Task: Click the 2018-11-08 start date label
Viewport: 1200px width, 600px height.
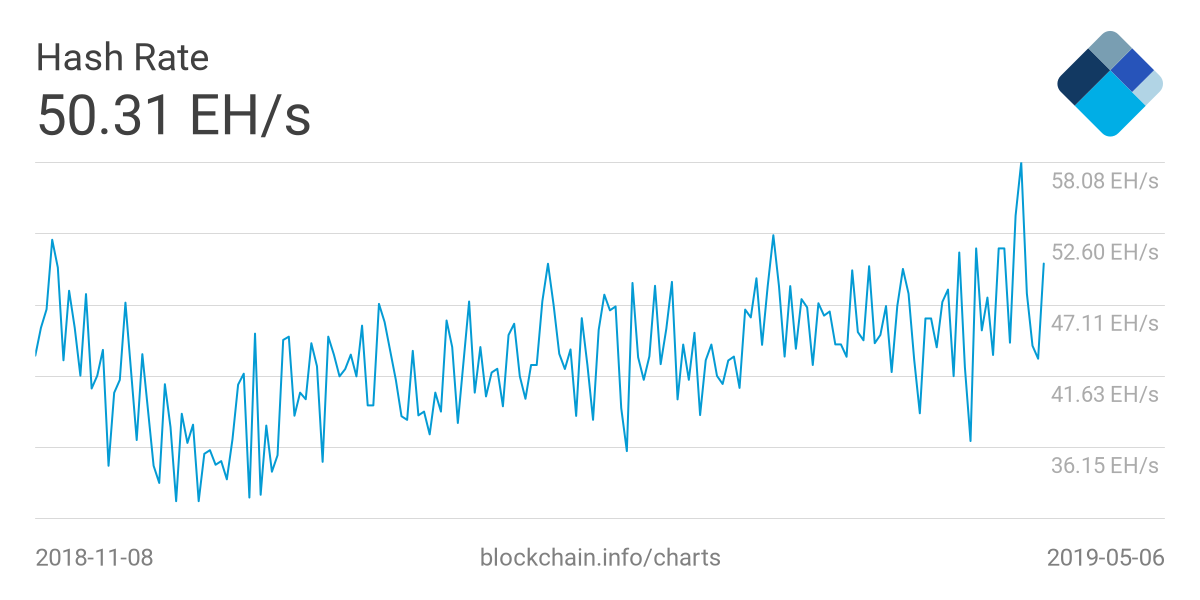Action: pos(94,557)
